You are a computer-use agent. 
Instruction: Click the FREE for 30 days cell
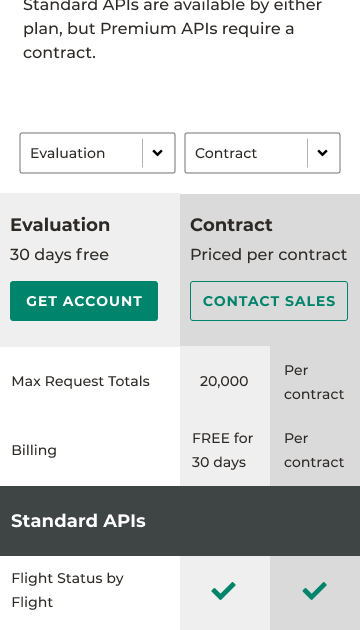[222, 450]
